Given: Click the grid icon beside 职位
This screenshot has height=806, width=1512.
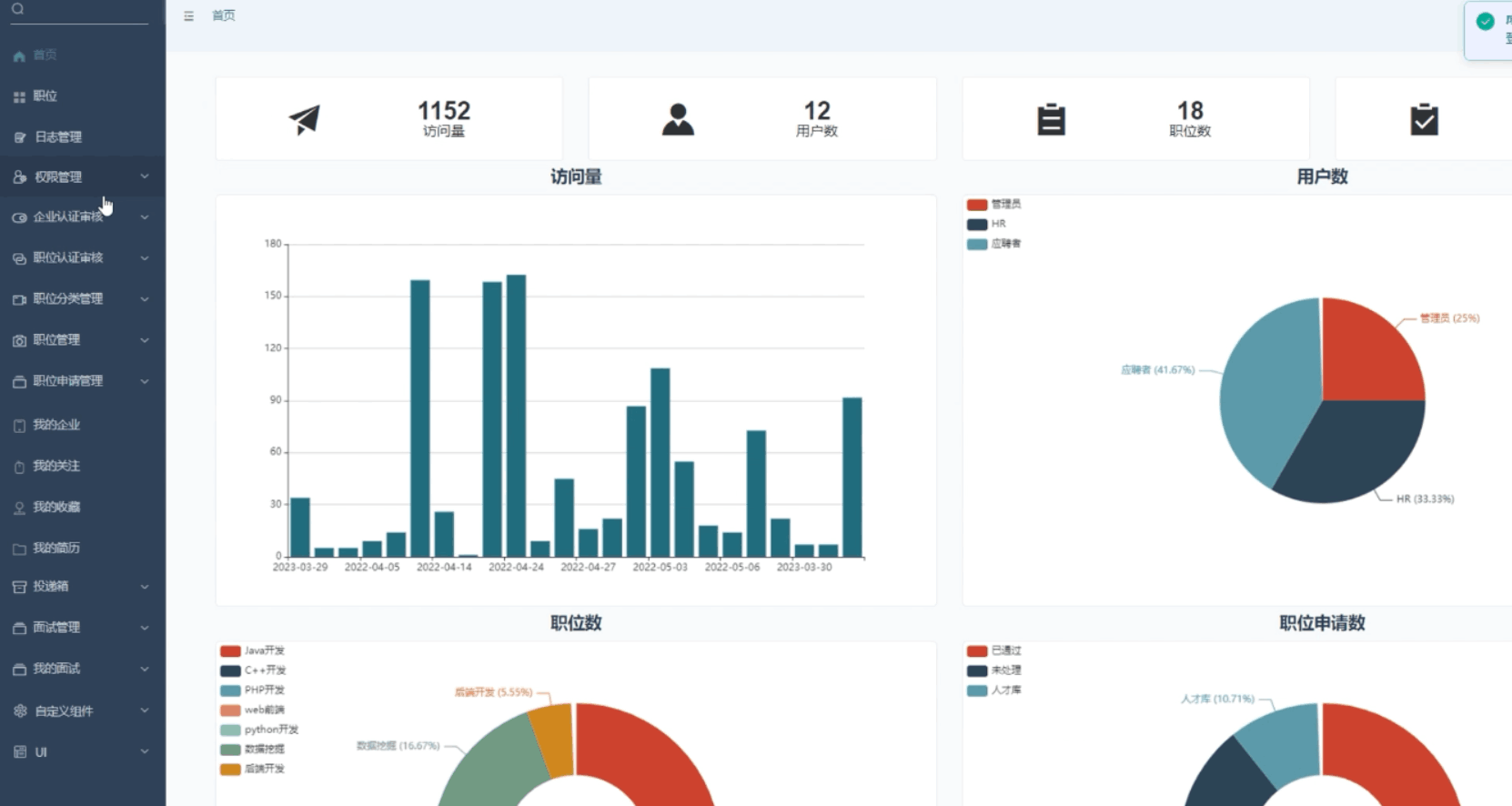Looking at the screenshot, I should pyautogui.click(x=19, y=96).
